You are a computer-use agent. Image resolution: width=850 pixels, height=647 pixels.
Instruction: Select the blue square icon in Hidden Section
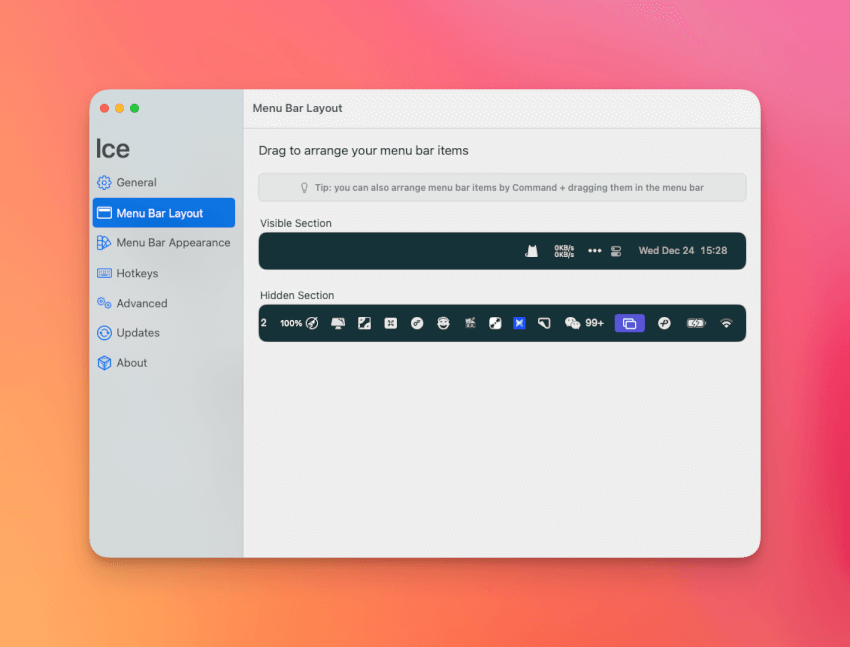[519, 323]
